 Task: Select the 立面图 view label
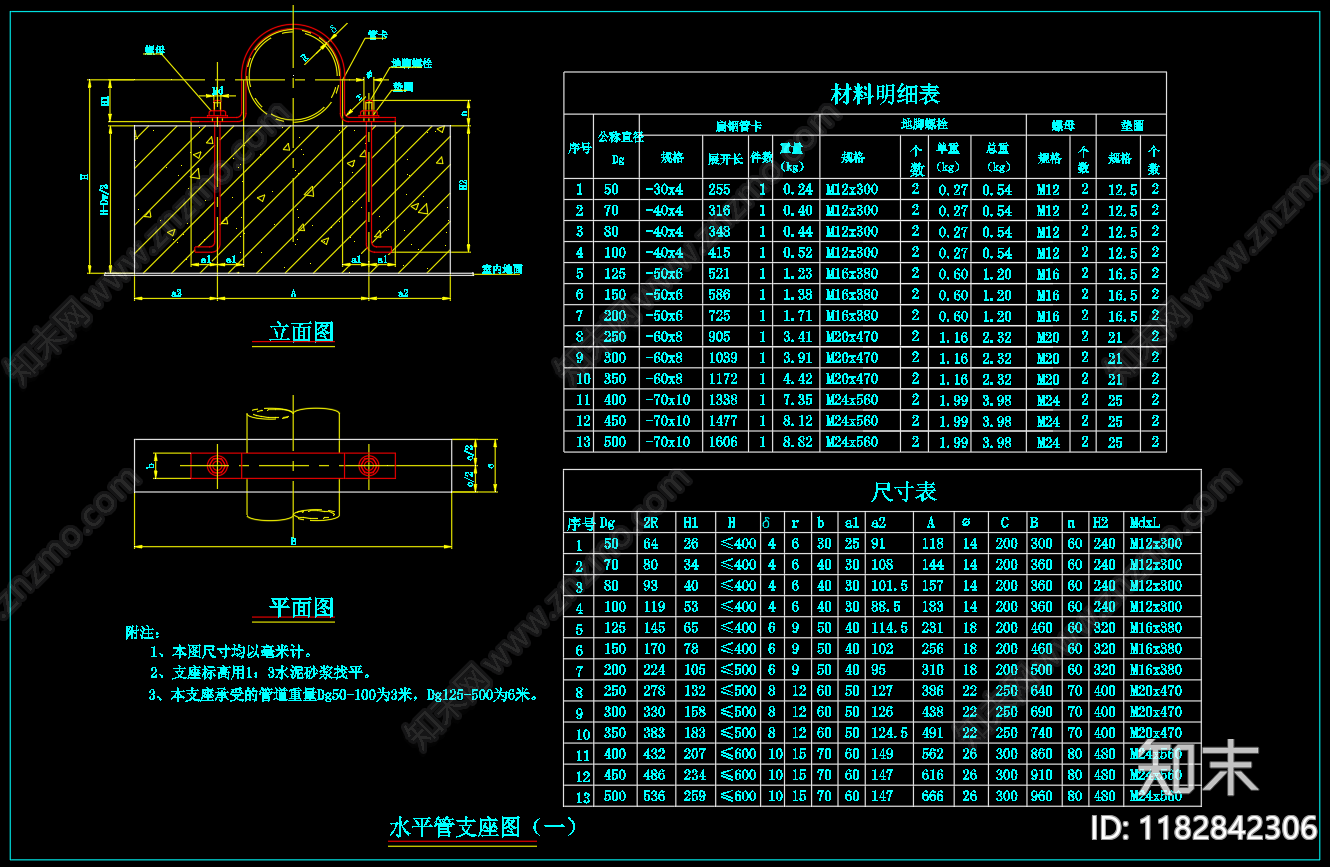301,332
